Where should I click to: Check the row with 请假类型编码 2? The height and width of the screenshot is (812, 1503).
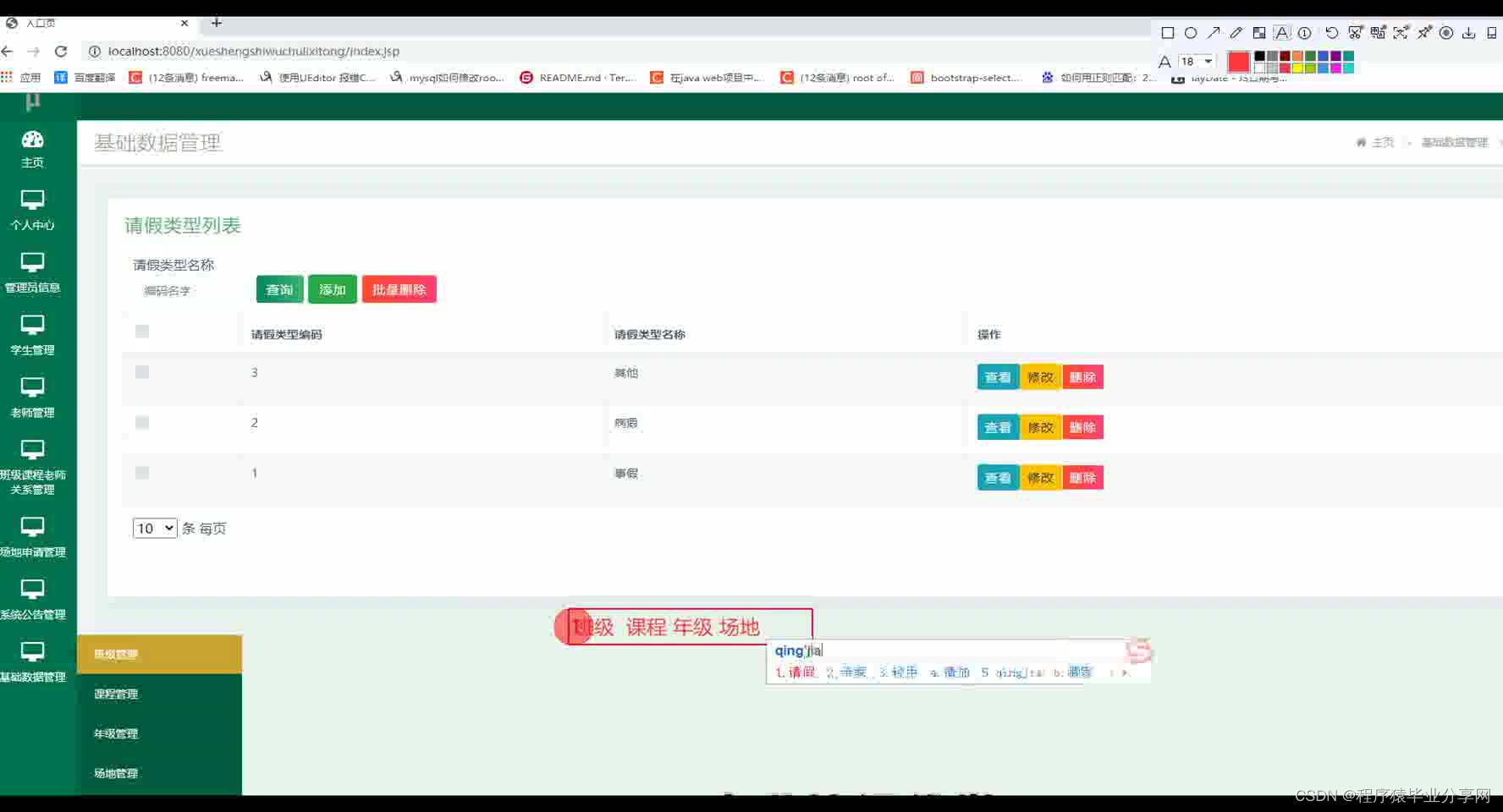pos(142,422)
